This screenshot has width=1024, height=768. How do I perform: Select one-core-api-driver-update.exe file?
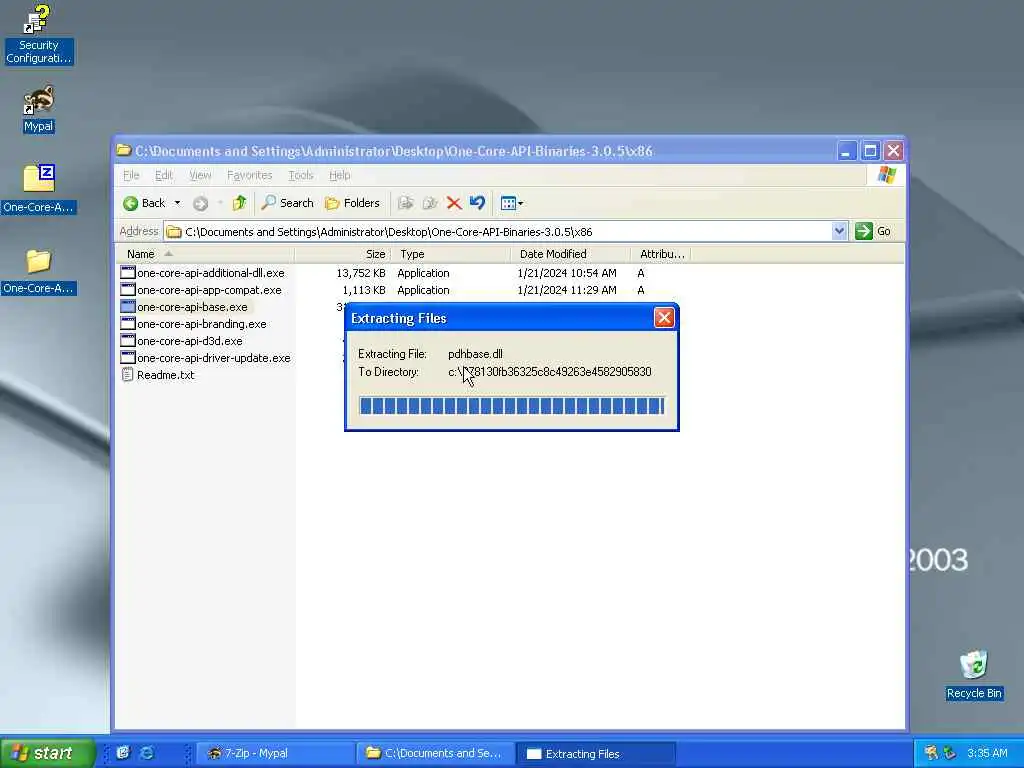tap(206, 358)
